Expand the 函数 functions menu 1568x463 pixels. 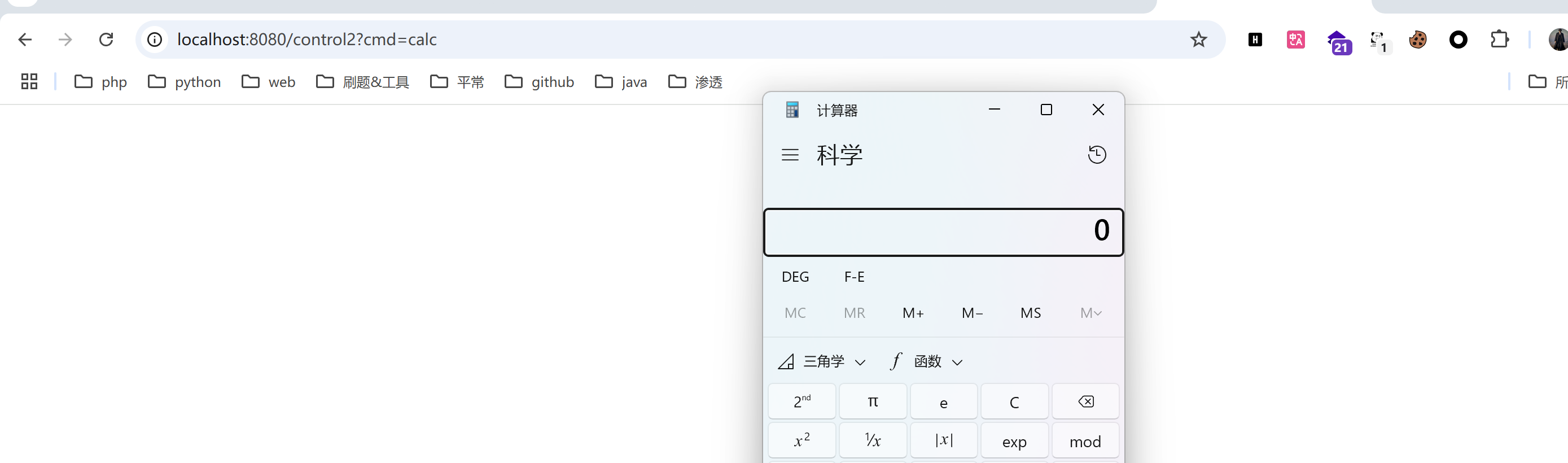tap(925, 362)
